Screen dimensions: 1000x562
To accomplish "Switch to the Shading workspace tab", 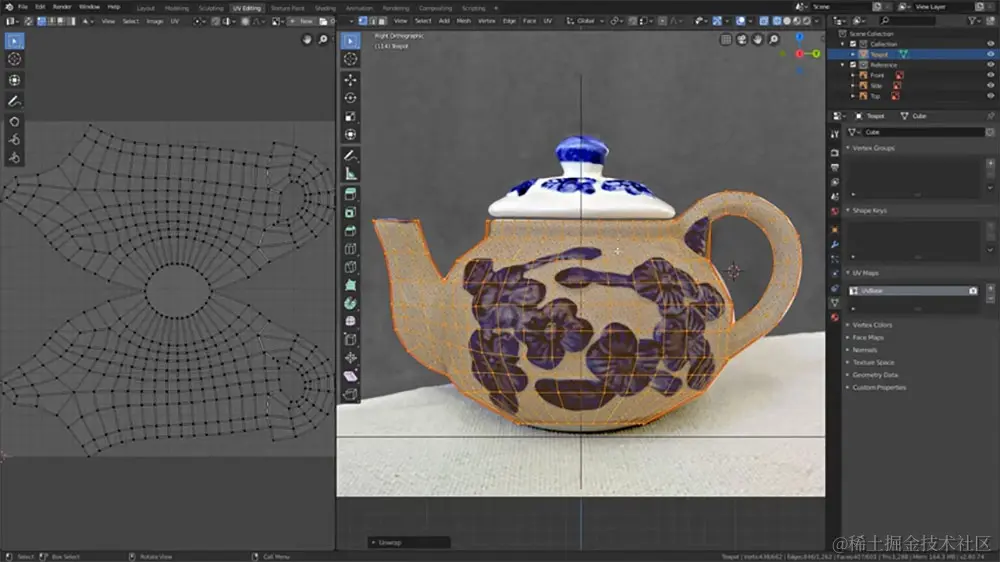I will pyautogui.click(x=325, y=8).
